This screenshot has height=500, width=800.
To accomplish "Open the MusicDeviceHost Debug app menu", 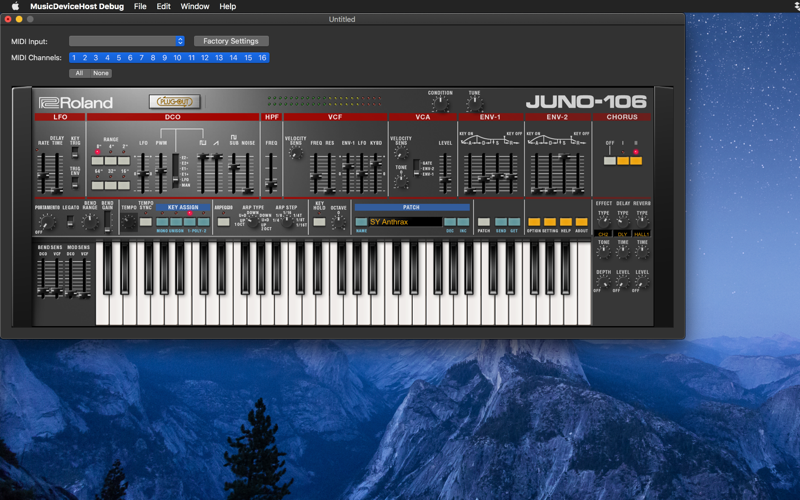I will [77, 6].
